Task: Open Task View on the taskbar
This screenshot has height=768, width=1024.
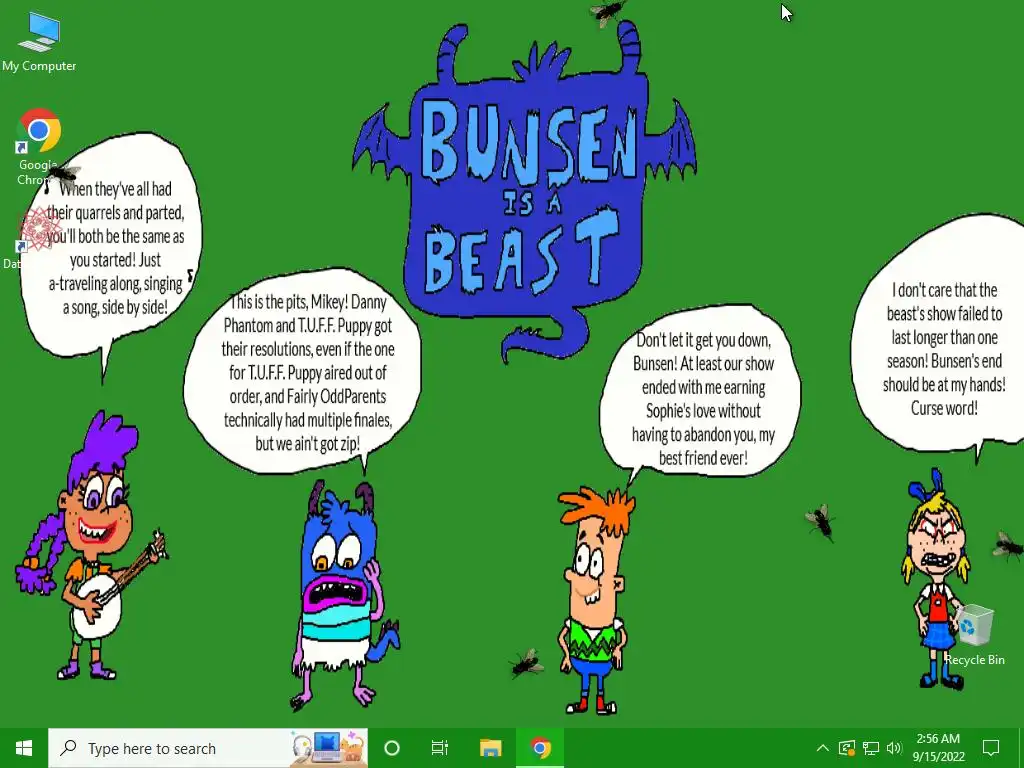Action: [440, 748]
